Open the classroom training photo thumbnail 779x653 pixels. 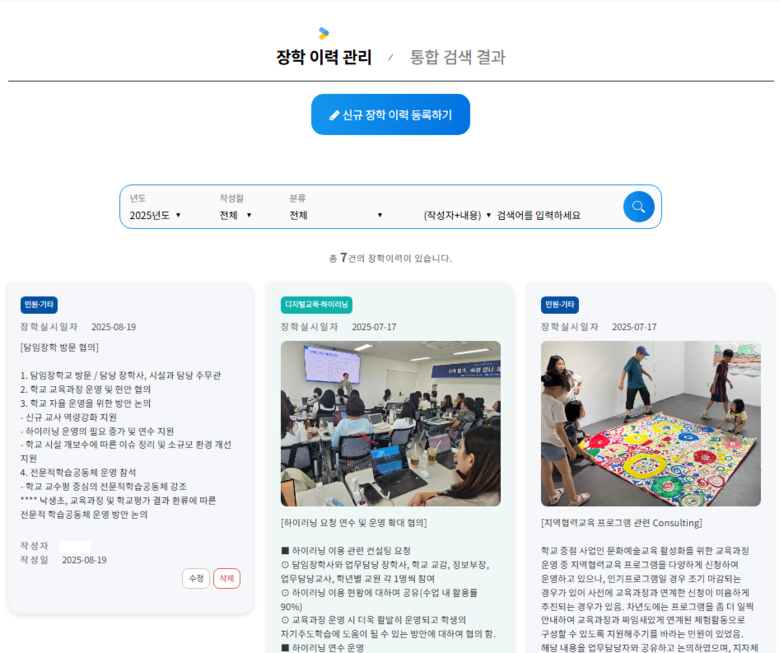[390, 423]
